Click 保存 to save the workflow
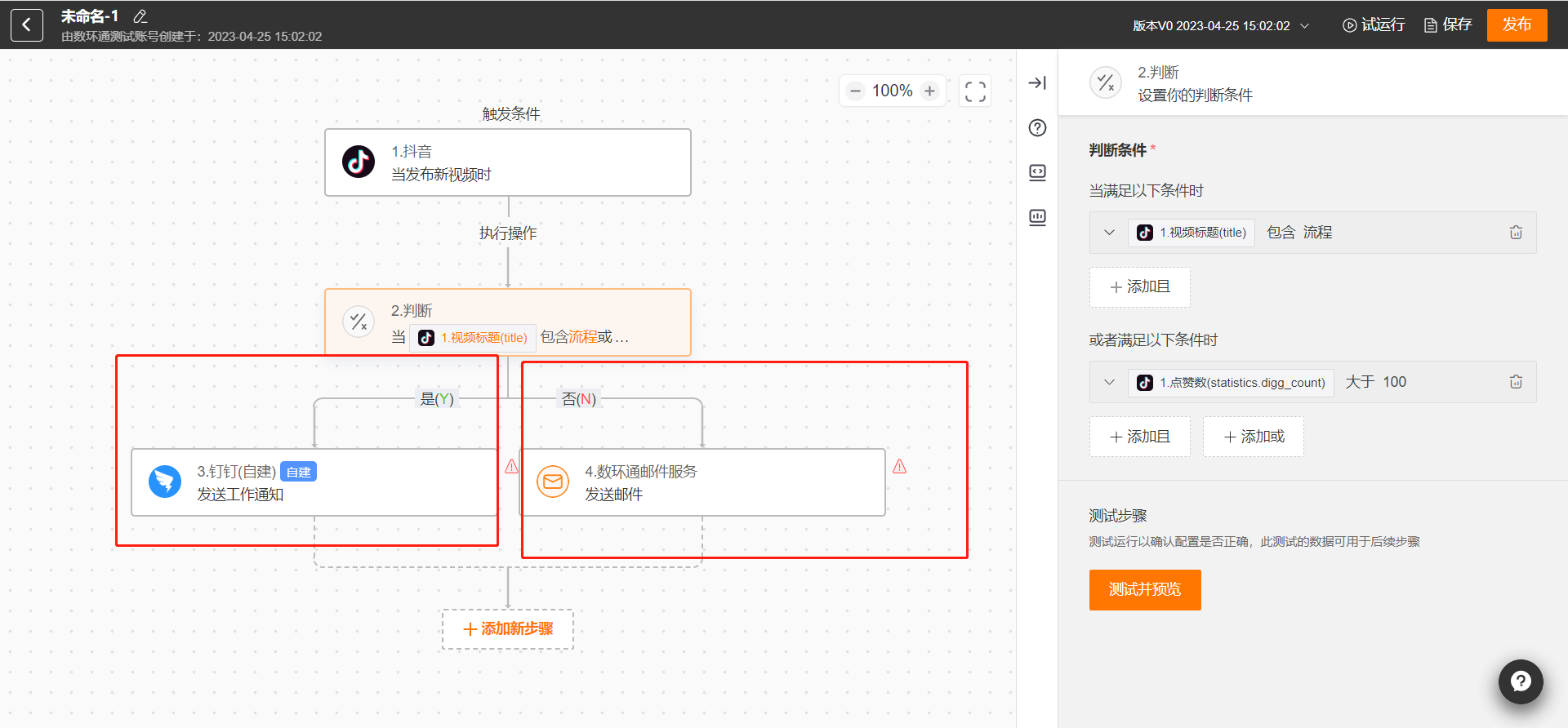1568x728 pixels. coord(1448,25)
